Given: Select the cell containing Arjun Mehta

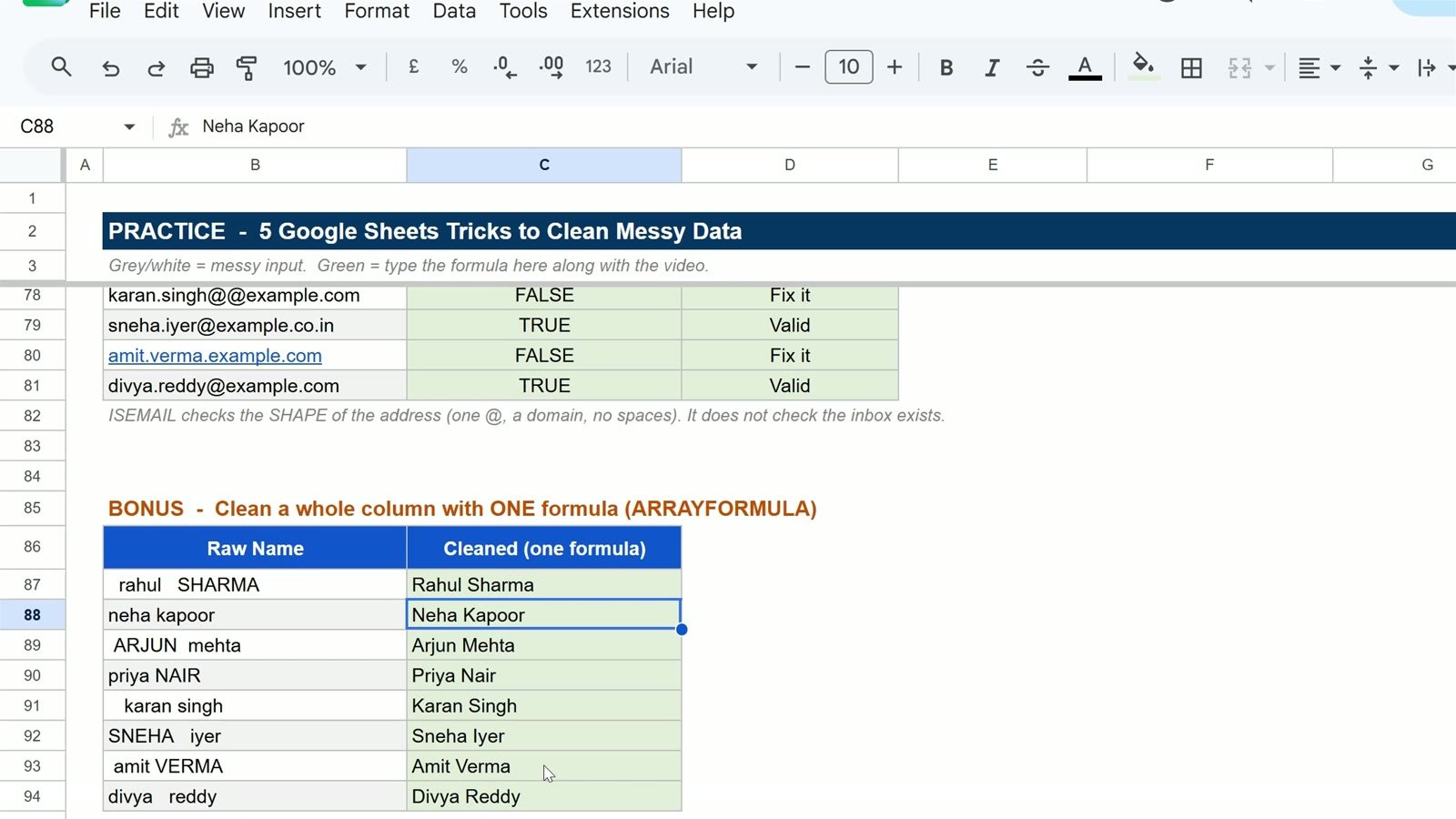Looking at the screenshot, I should point(544,645).
